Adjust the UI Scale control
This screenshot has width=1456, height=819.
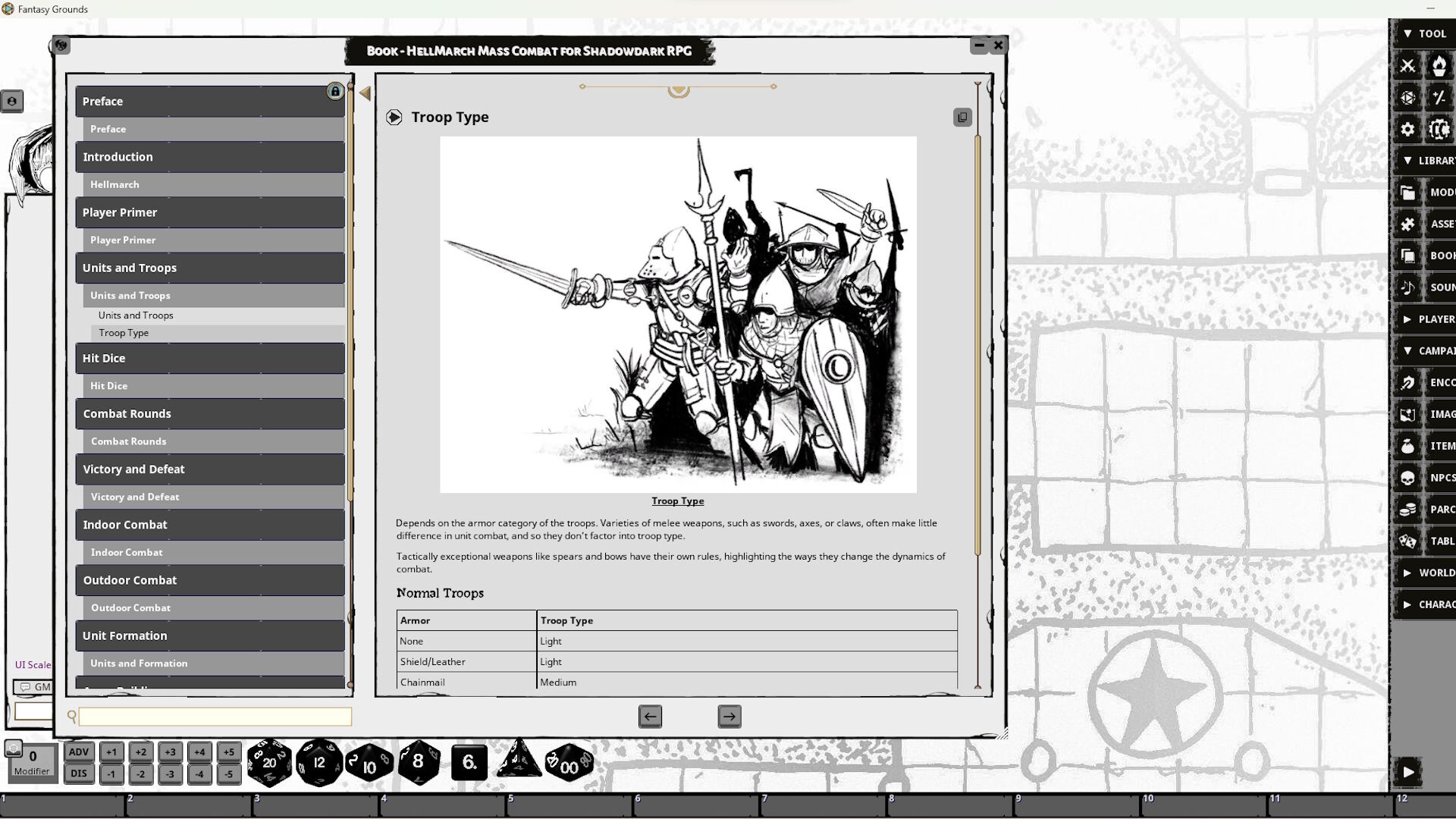[x=33, y=664]
